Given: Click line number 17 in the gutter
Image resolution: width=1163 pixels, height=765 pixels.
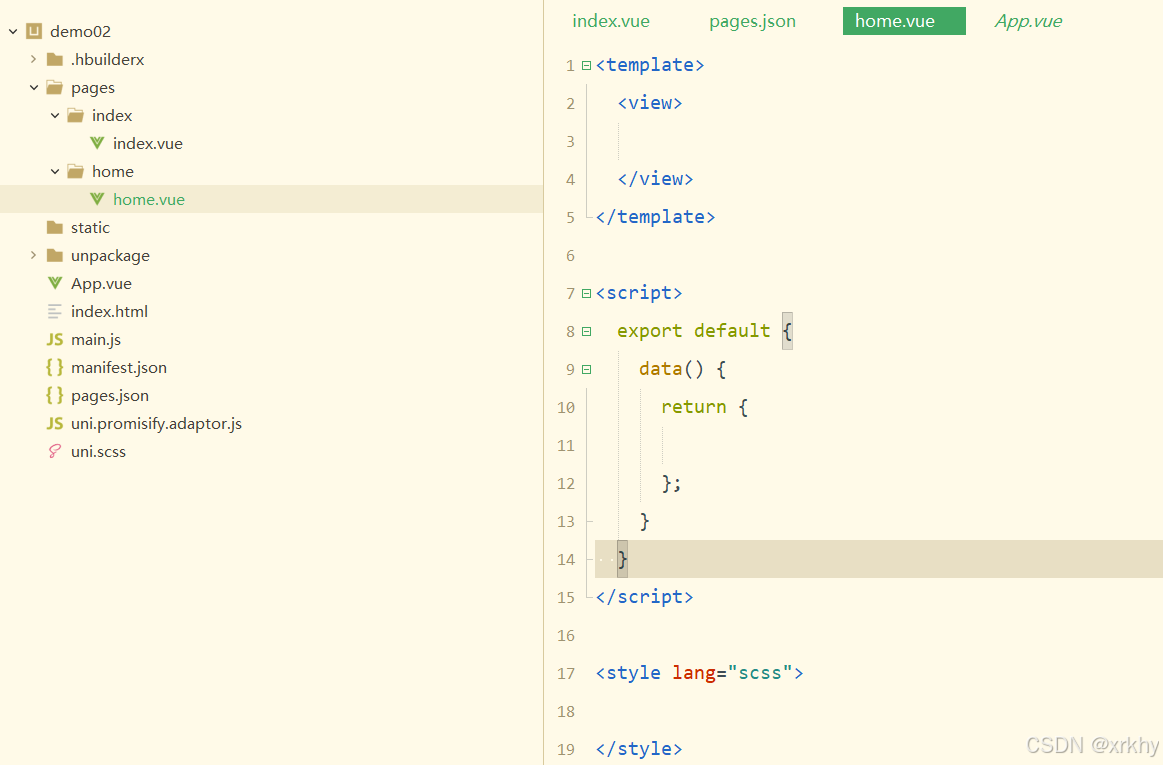Looking at the screenshot, I should coord(566,673).
